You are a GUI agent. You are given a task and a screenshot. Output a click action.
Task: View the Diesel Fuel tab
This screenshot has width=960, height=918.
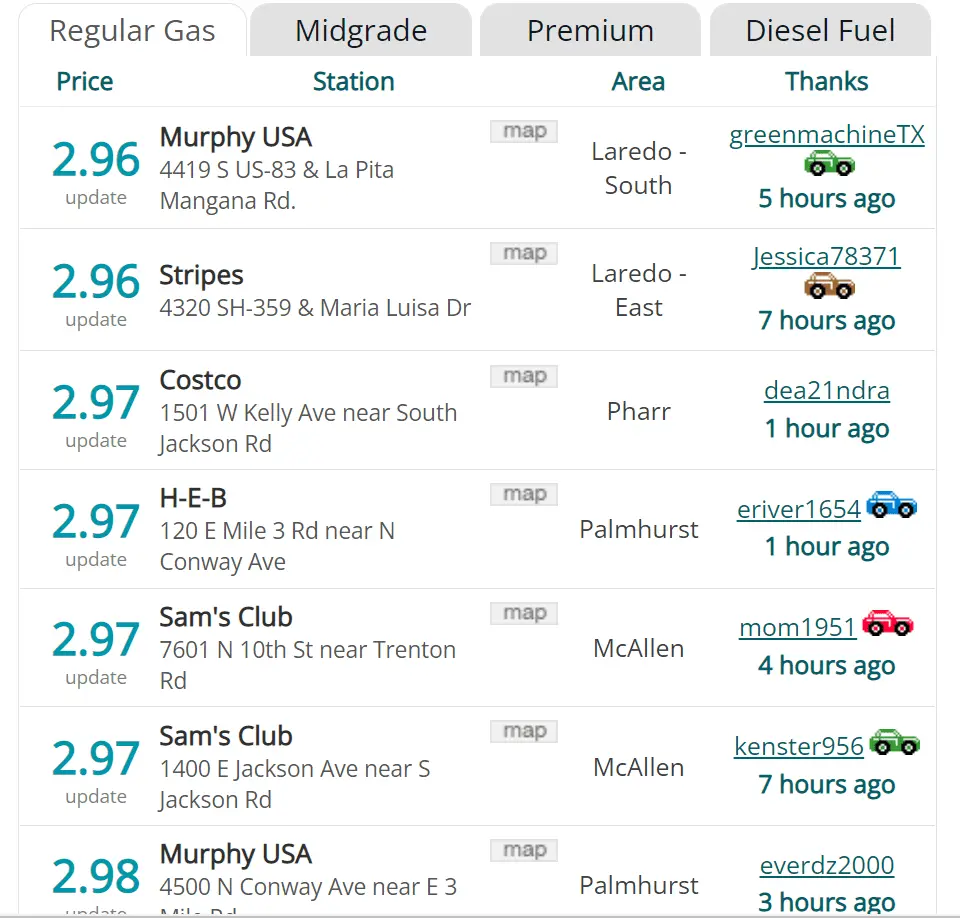819,30
